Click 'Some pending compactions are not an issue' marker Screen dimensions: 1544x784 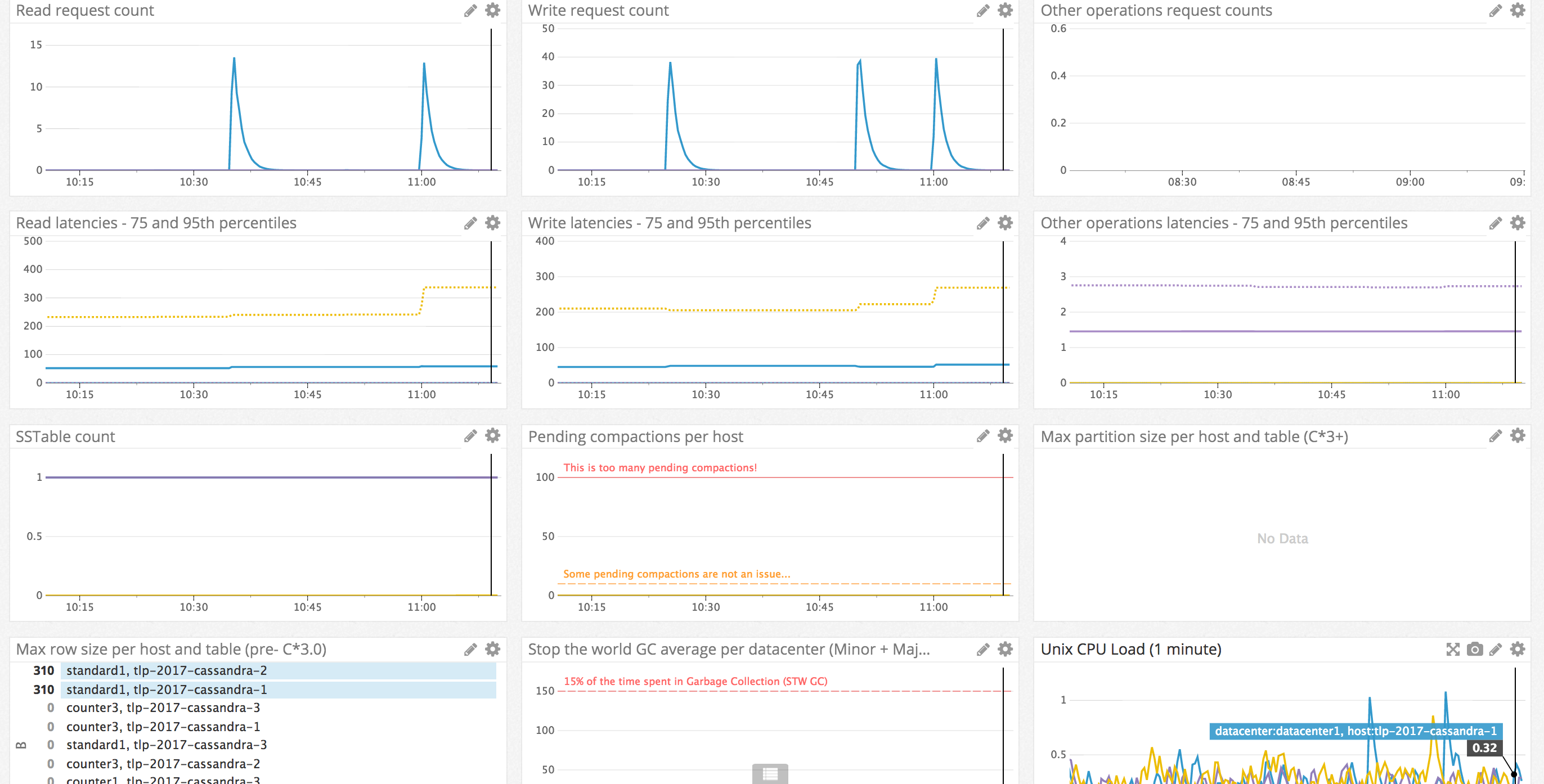tap(677, 574)
